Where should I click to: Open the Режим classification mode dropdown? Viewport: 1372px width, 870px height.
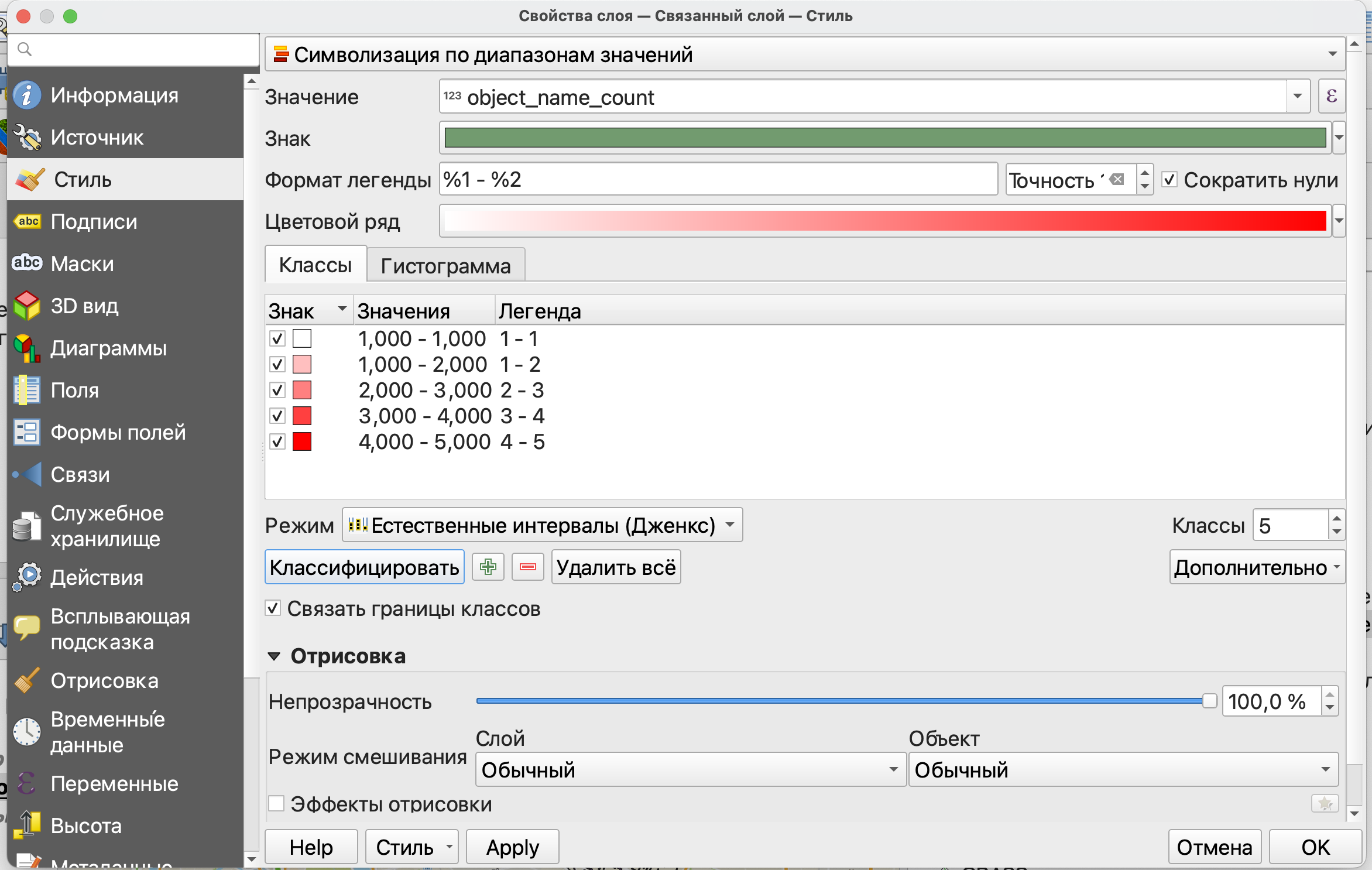click(x=542, y=525)
